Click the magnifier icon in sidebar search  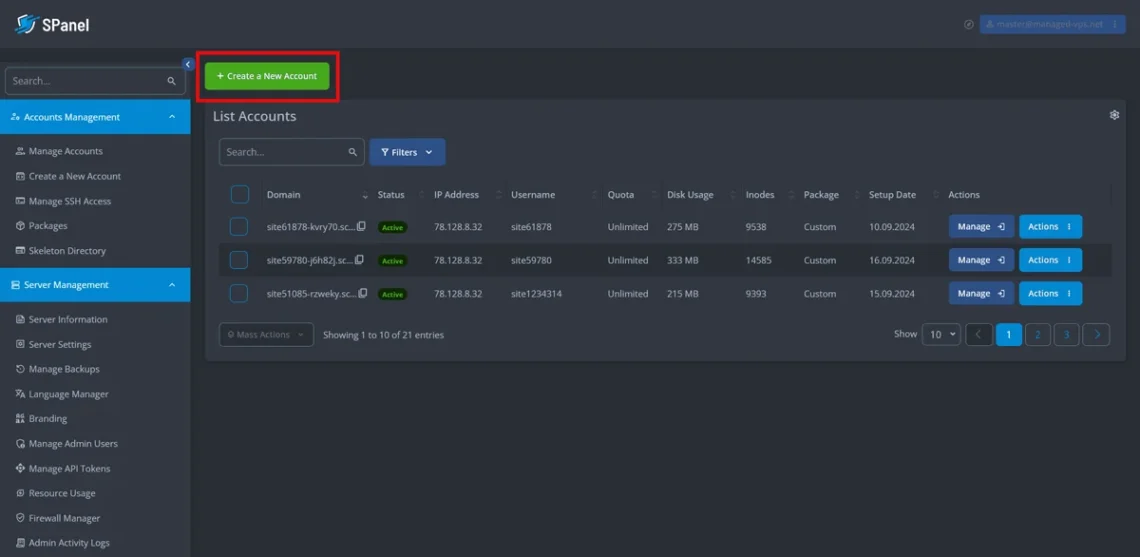click(x=172, y=81)
